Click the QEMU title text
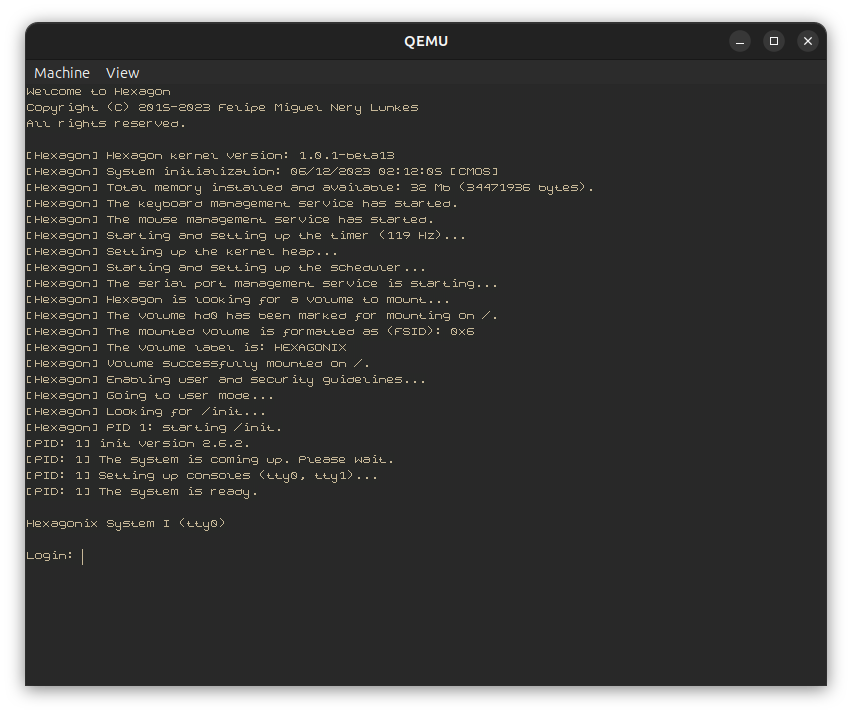 pos(426,41)
